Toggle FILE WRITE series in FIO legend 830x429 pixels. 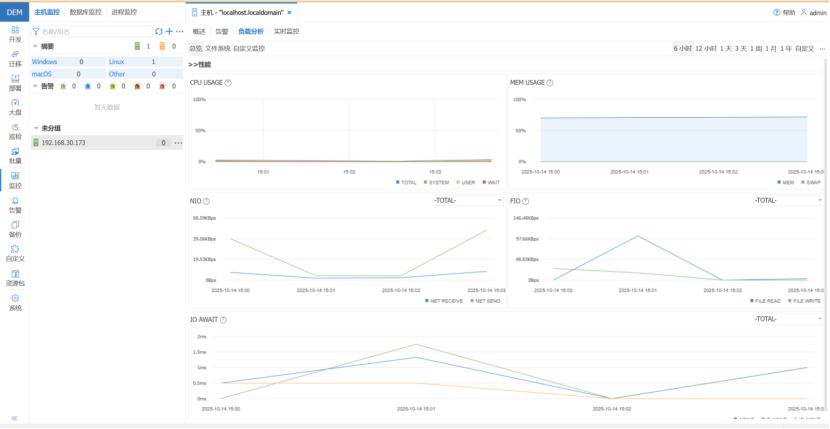pos(805,301)
